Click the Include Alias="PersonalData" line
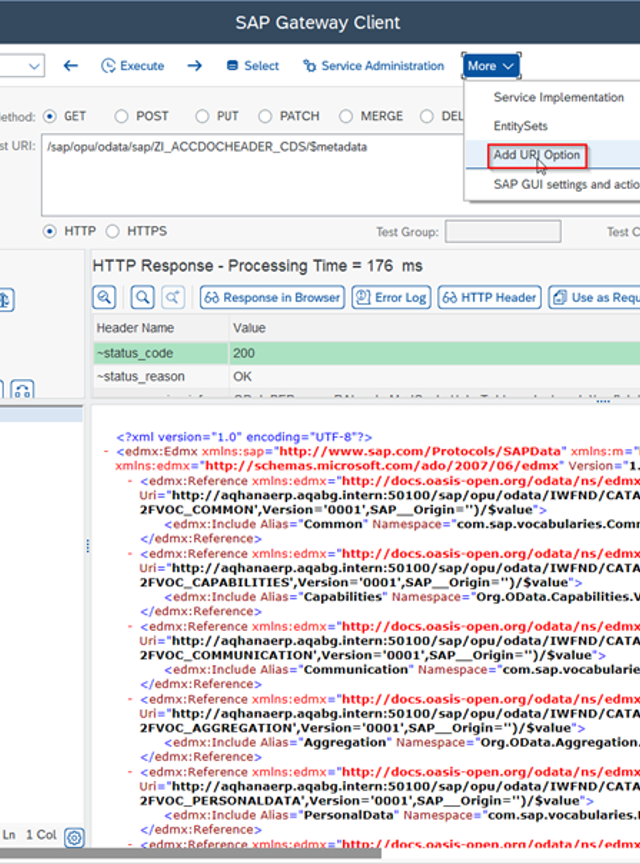This screenshot has height=864, width=640. 402,815
